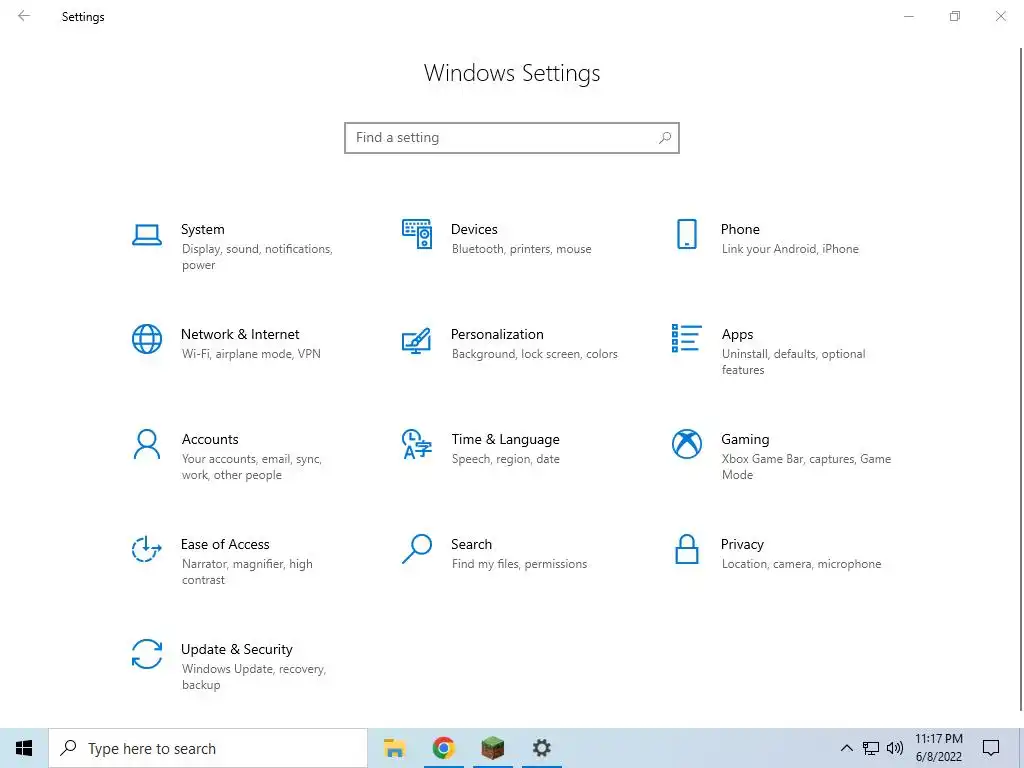Select the Gaming heading
This screenshot has height=768, width=1024.
tap(745, 440)
